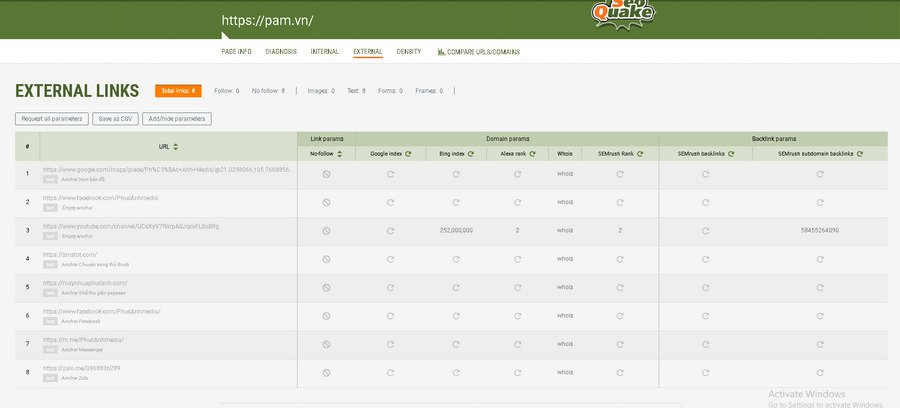The height and width of the screenshot is (408, 900).
Task: Sort by the No-follow column
Action: point(340,154)
